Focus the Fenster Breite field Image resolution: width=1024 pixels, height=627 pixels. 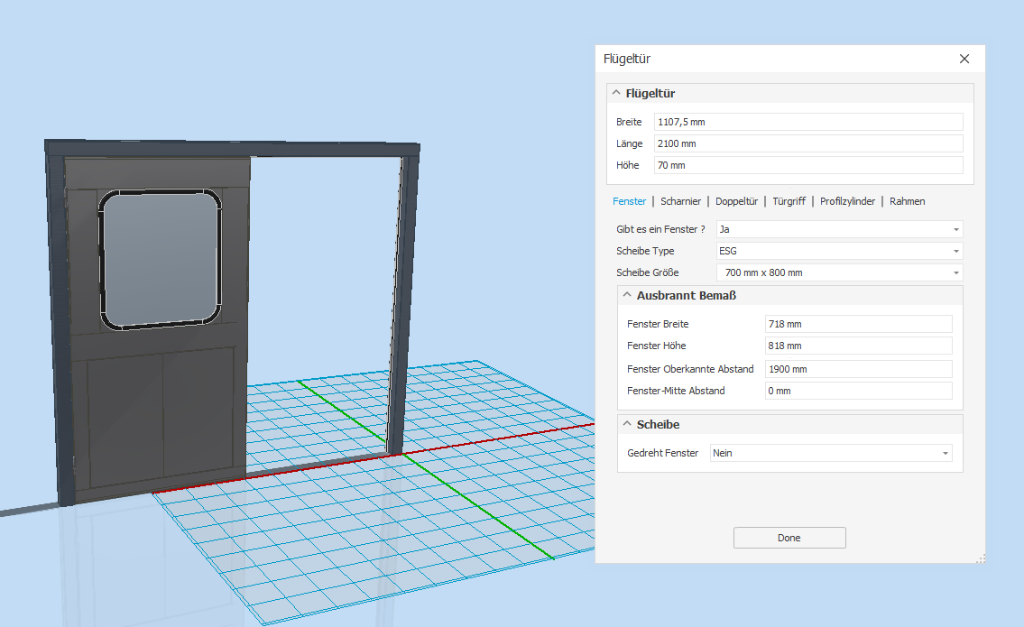click(x=858, y=324)
